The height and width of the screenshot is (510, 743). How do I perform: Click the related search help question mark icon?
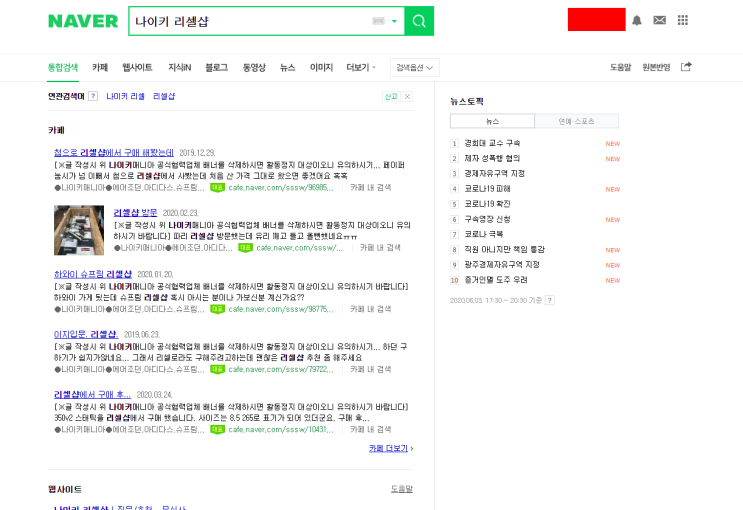pyautogui.click(x=93, y=96)
